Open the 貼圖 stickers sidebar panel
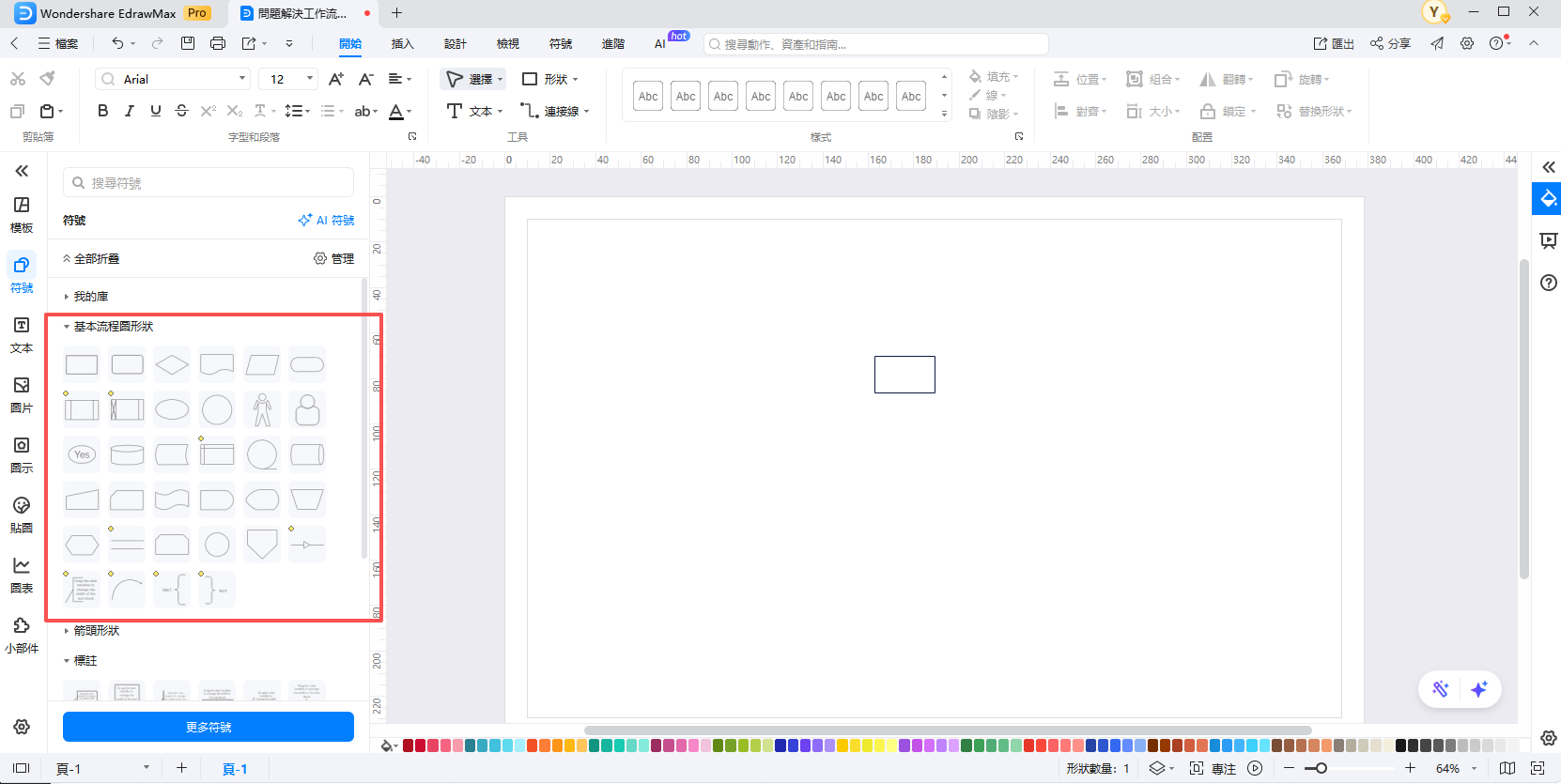1561x784 pixels. click(21, 515)
